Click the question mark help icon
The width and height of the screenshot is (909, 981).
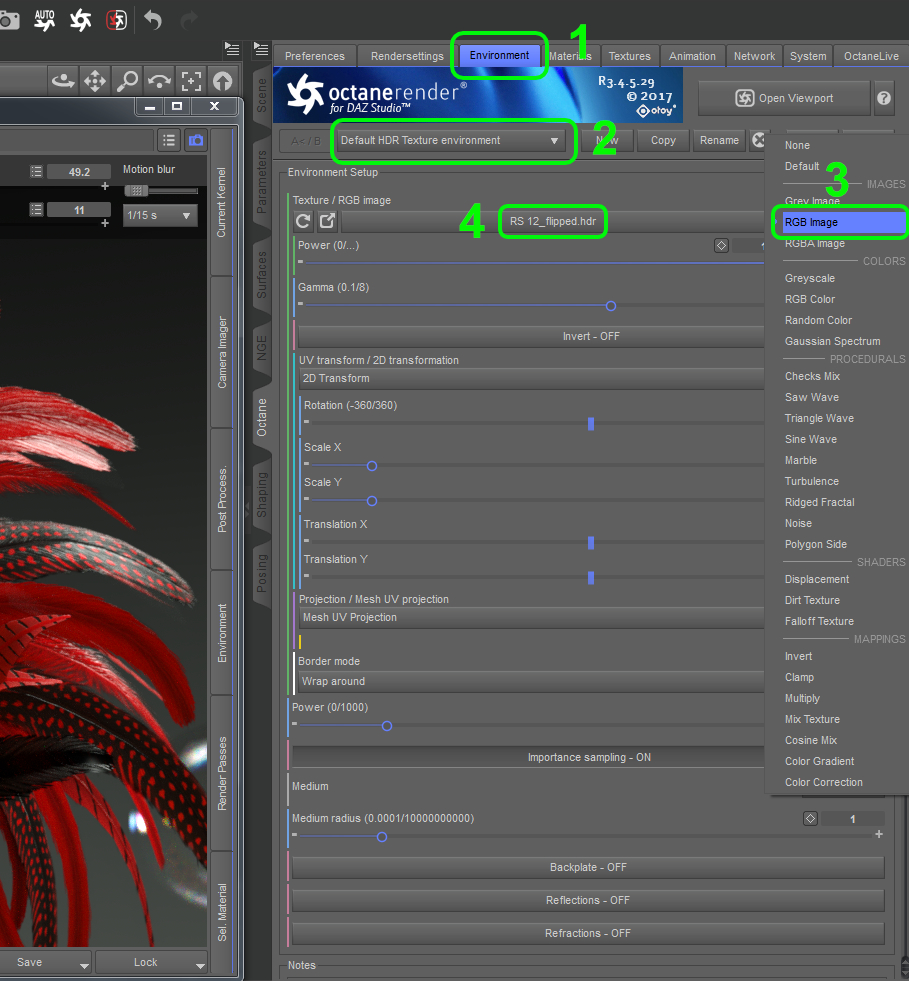[884, 98]
